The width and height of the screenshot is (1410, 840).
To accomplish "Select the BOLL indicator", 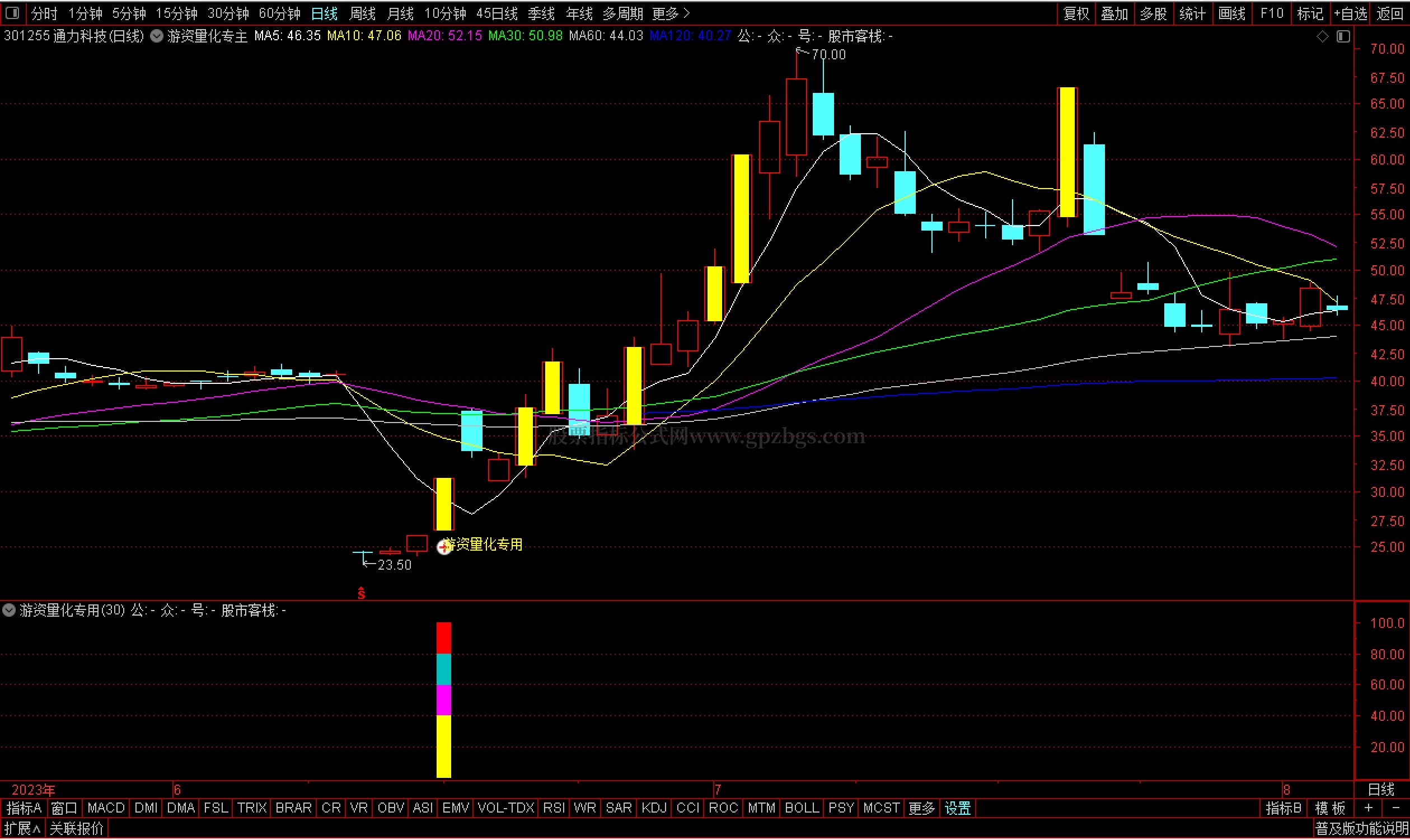I will (x=802, y=809).
